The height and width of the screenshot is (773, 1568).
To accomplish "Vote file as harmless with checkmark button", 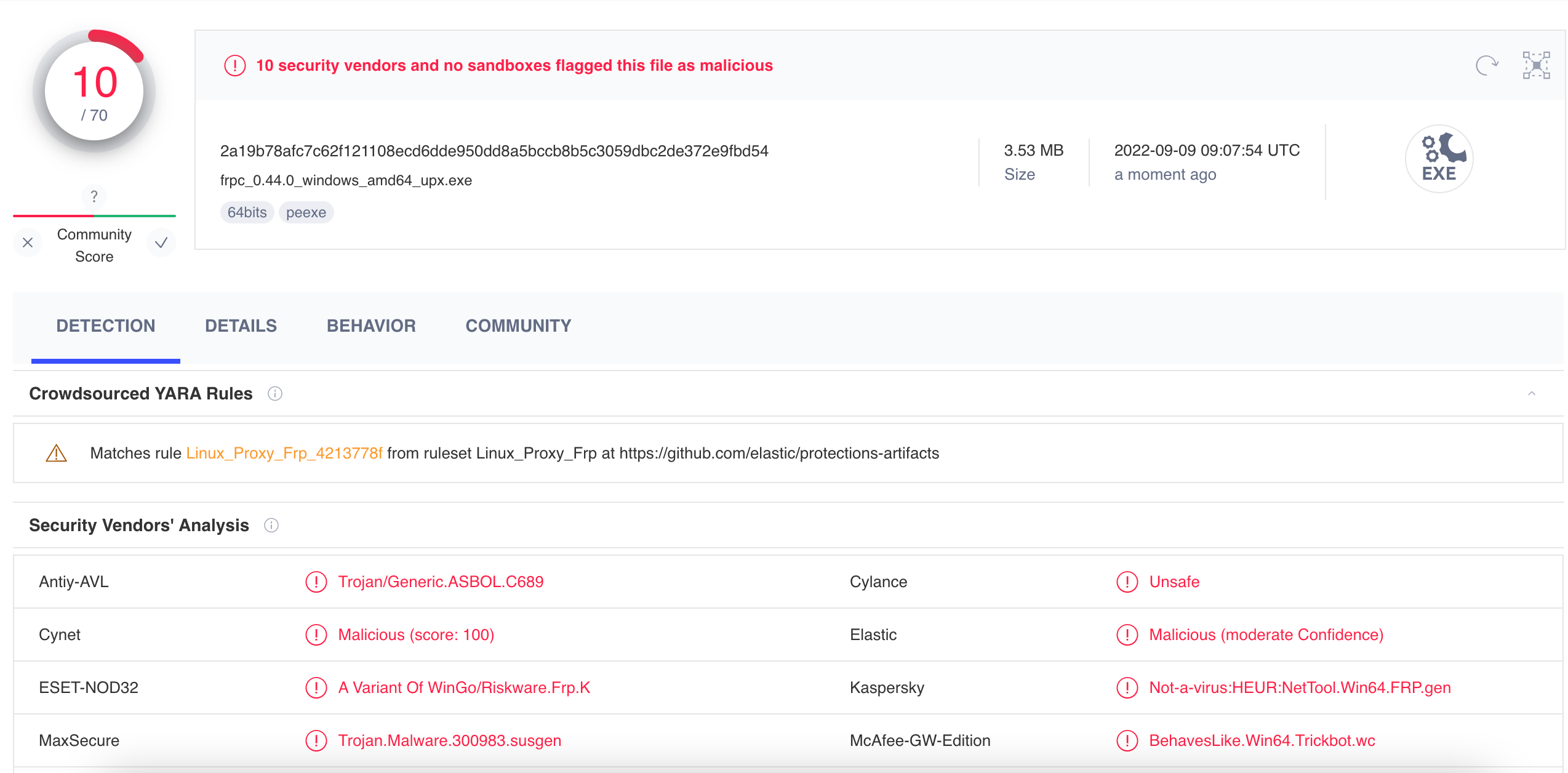I will (x=161, y=243).
